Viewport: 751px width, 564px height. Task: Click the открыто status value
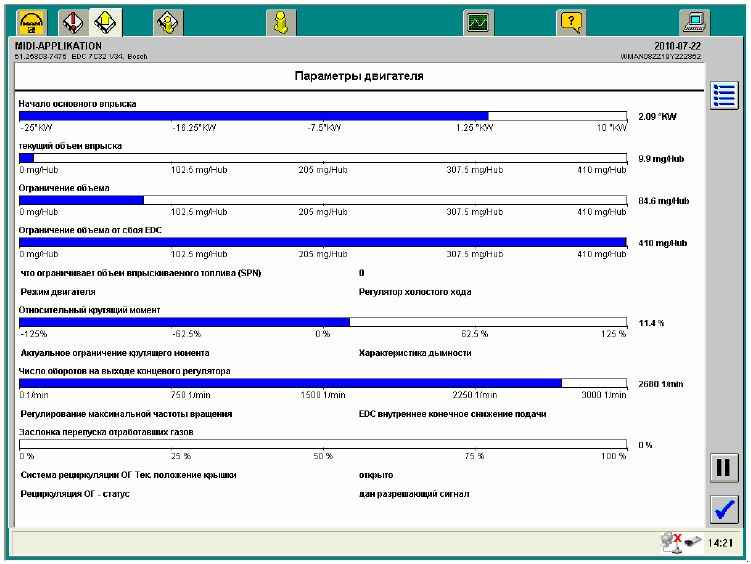pos(376,475)
